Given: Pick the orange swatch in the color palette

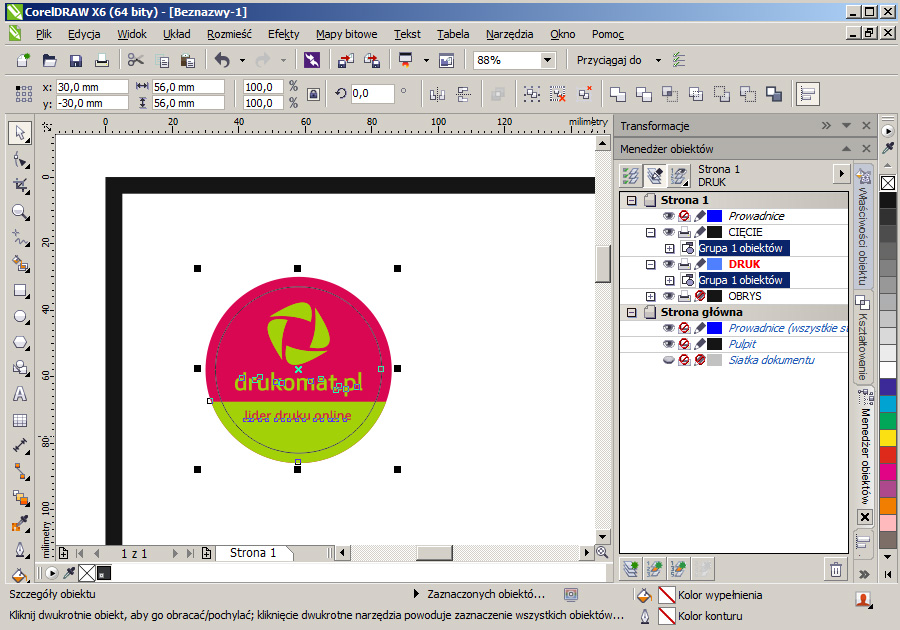Looking at the screenshot, I should [888, 506].
